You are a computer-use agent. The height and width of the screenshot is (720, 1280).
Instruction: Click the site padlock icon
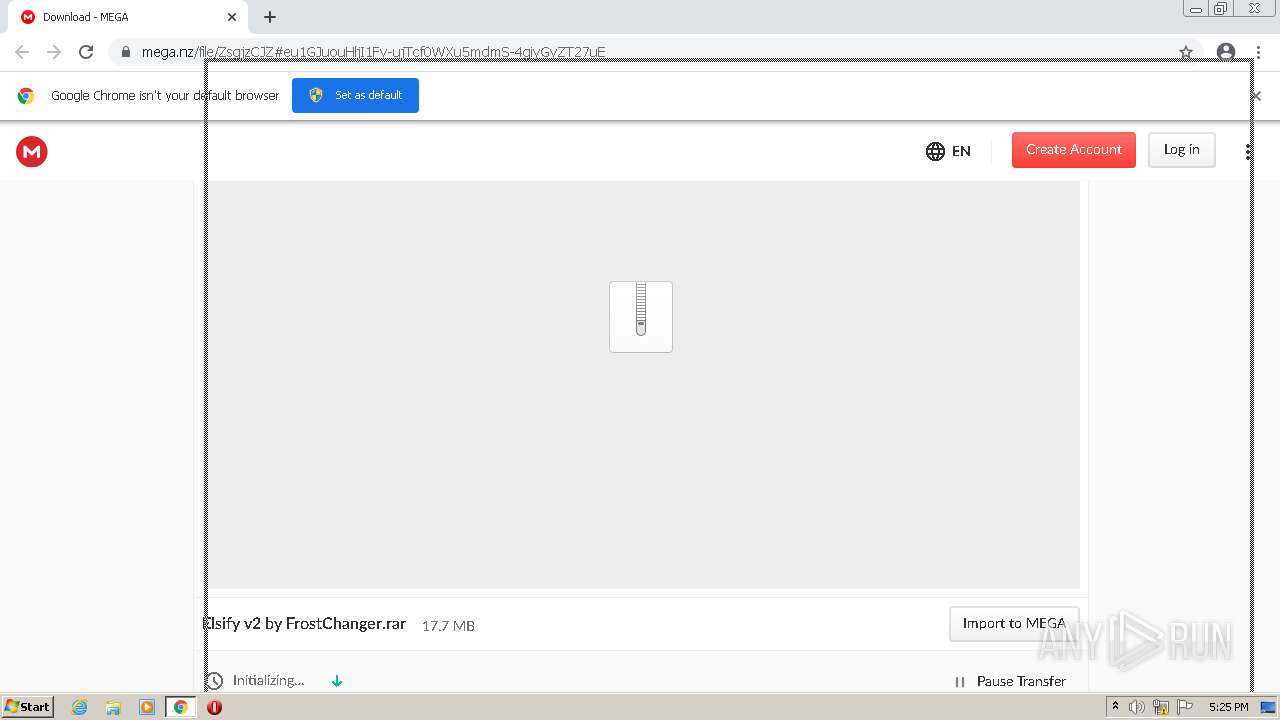(x=126, y=52)
